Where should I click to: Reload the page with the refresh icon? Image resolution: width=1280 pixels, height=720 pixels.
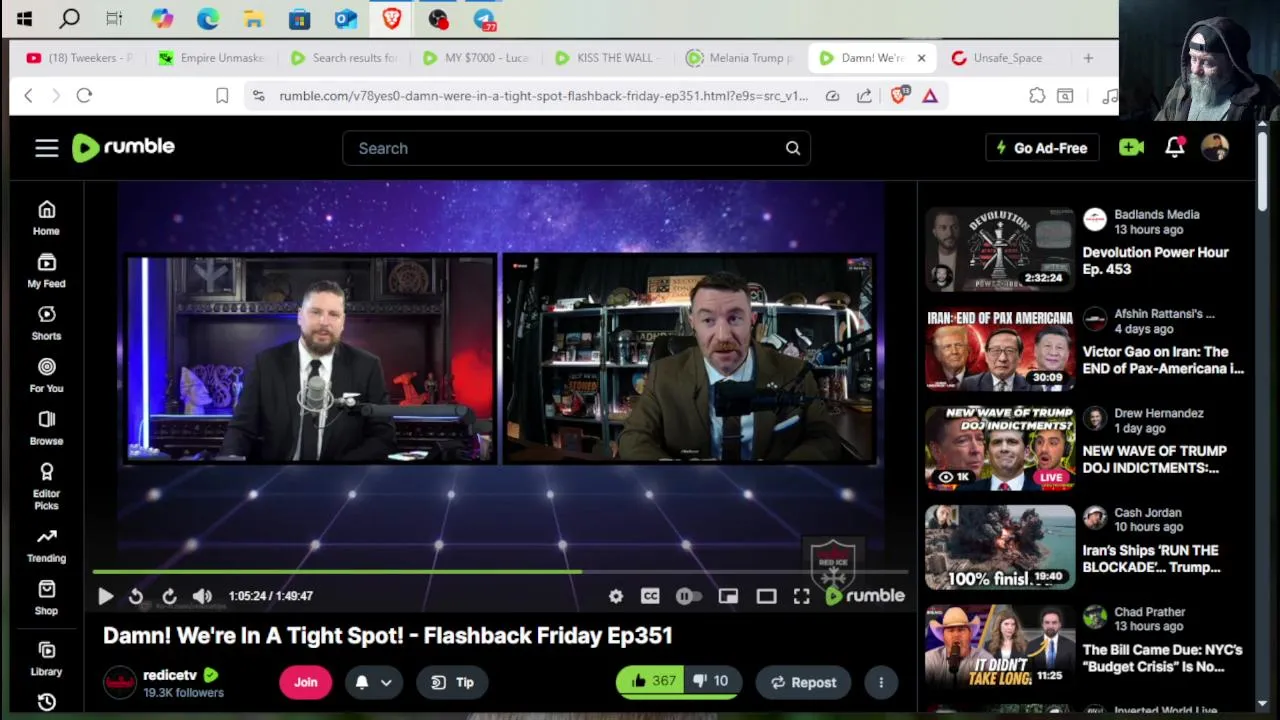(x=84, y=95)
